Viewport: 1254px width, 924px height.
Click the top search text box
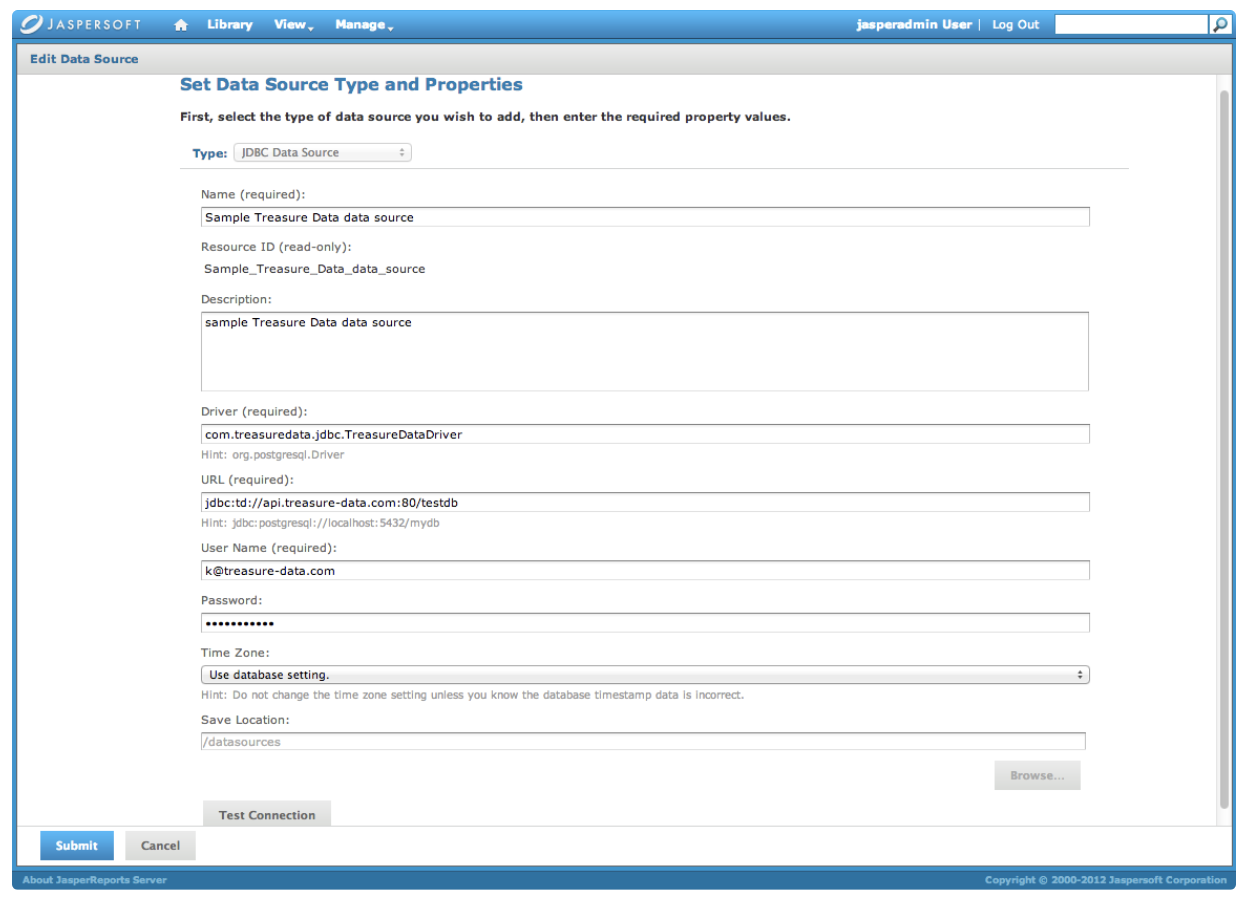(1131, 25)
